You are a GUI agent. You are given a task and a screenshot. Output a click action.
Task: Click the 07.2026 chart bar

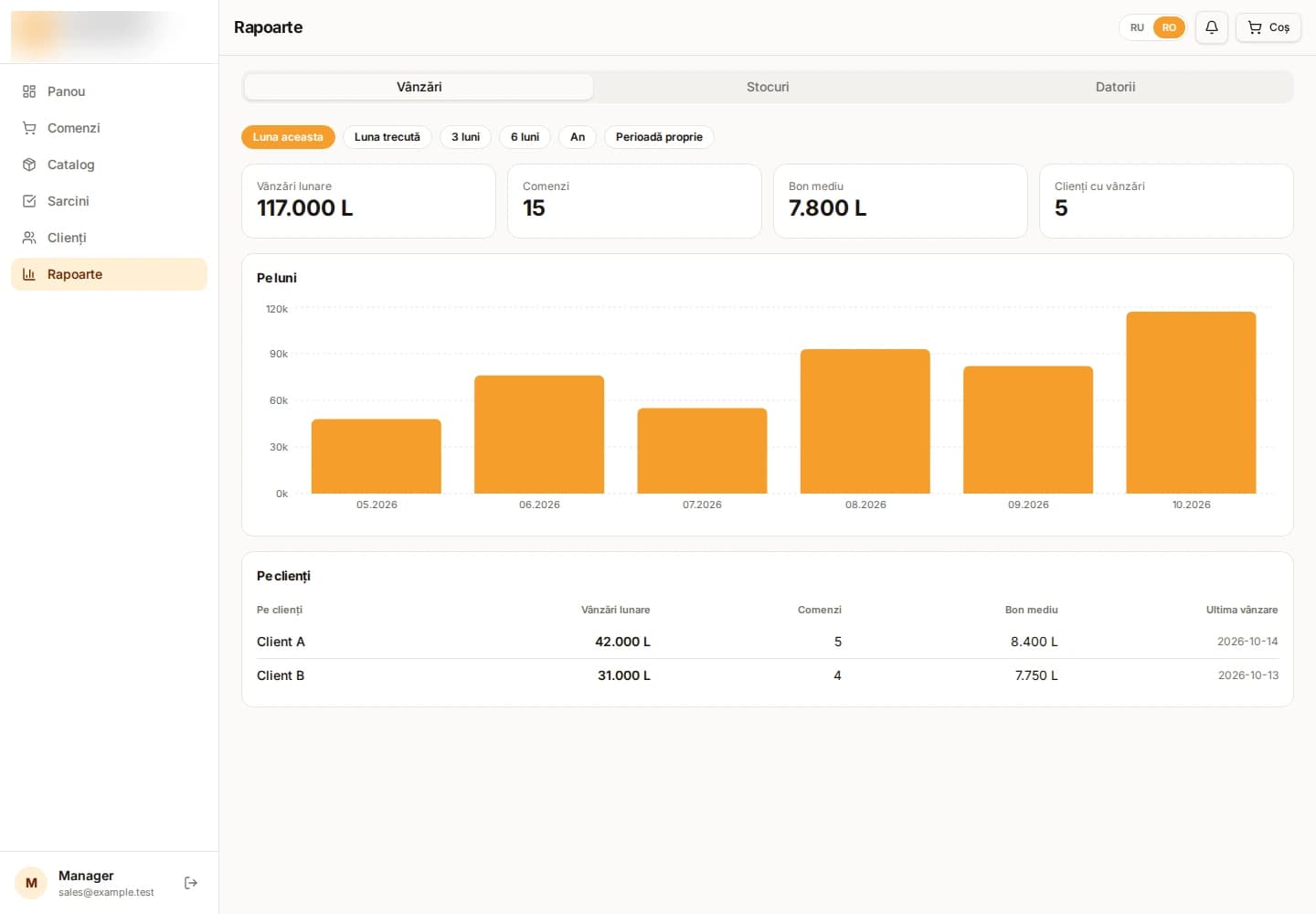(702, 451)
